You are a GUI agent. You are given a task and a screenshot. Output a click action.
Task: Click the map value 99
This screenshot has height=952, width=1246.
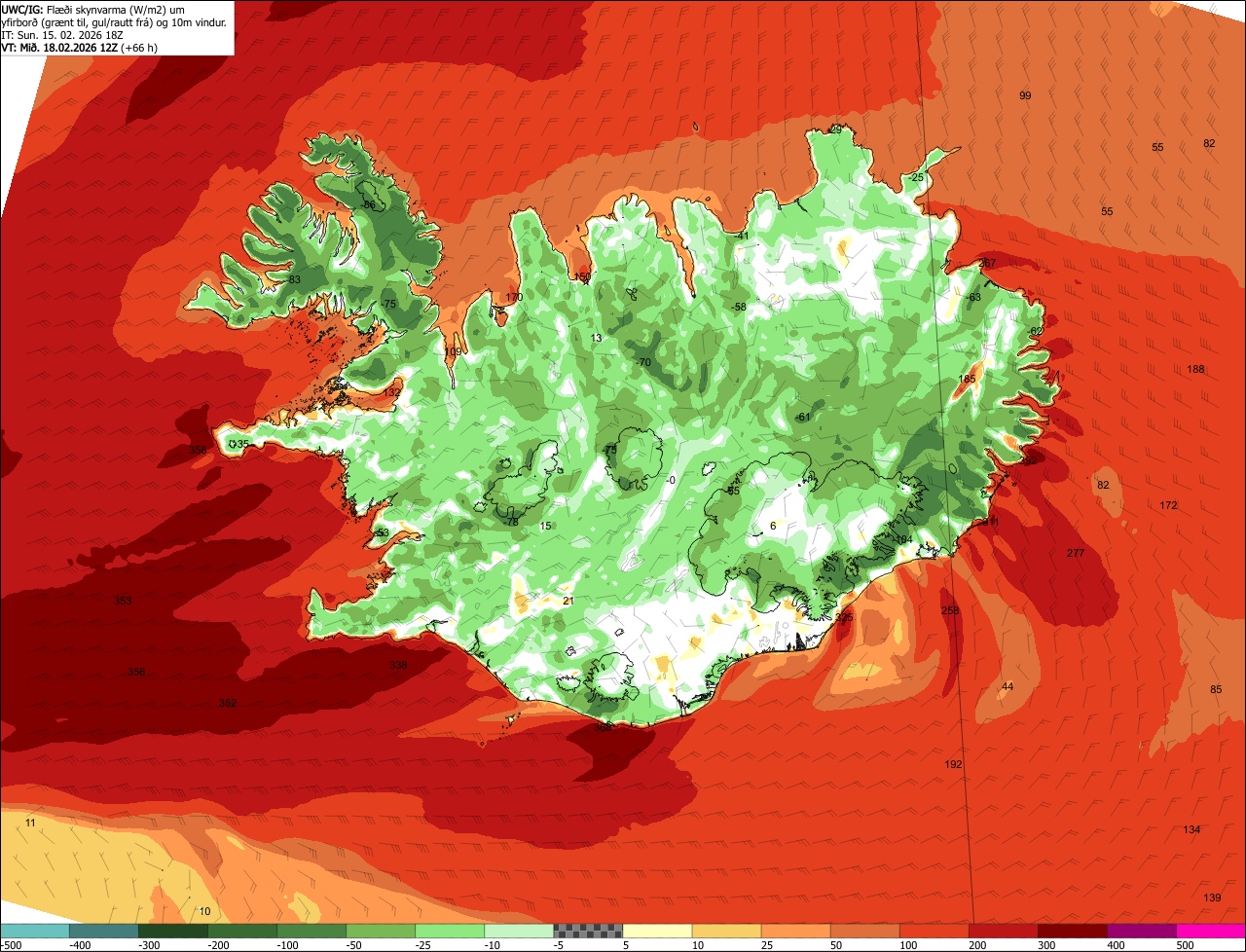pyautogui.click(x=1025, y=95)
